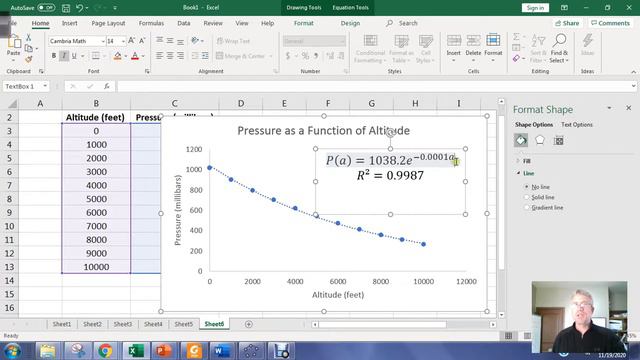This screenshot has height=360, width=640.
Task: Open Chrome from the taskbar
Action: (105, 351)
